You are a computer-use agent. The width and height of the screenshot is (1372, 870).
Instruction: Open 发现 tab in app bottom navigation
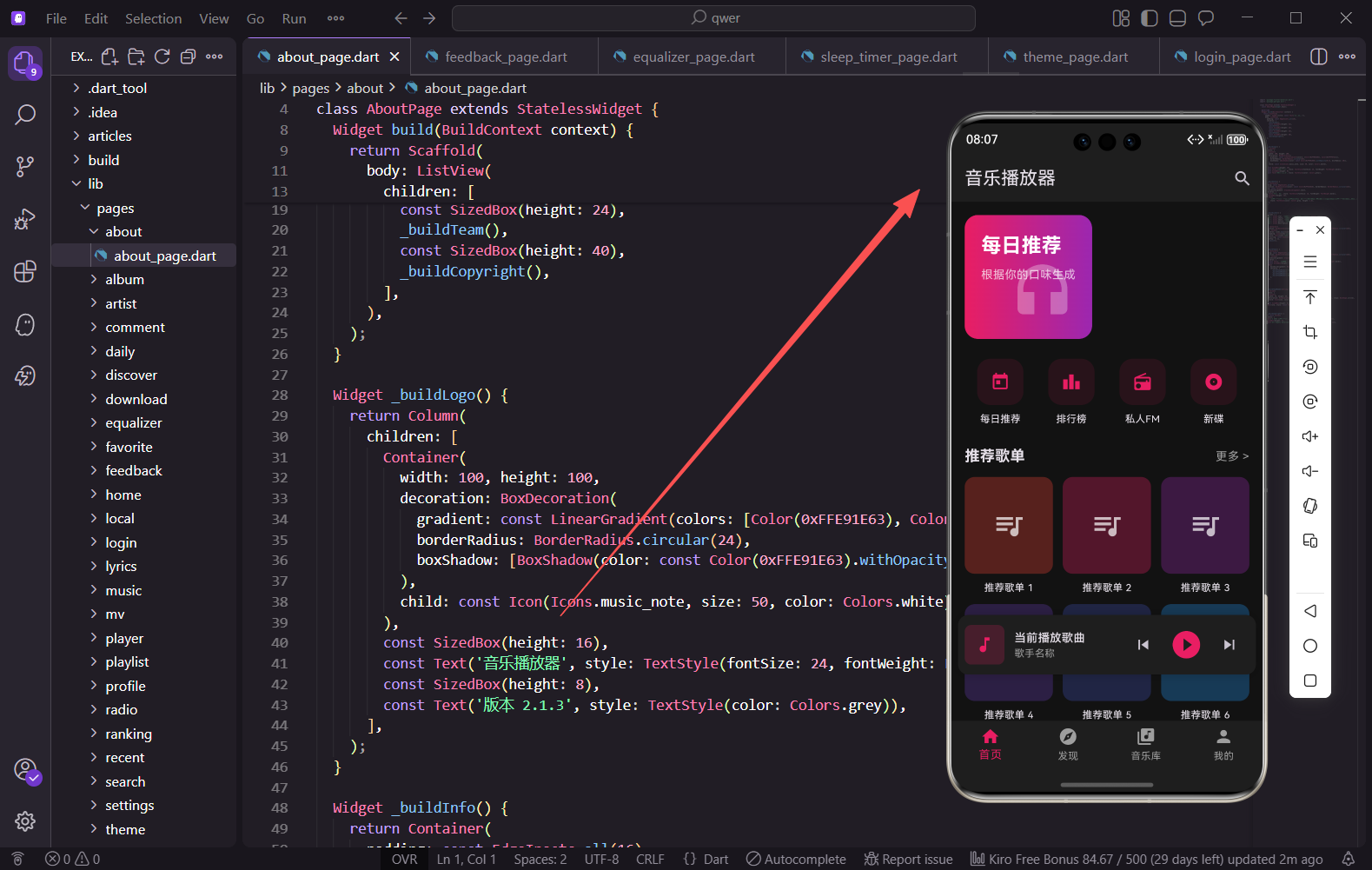[x=1068, y=744]
